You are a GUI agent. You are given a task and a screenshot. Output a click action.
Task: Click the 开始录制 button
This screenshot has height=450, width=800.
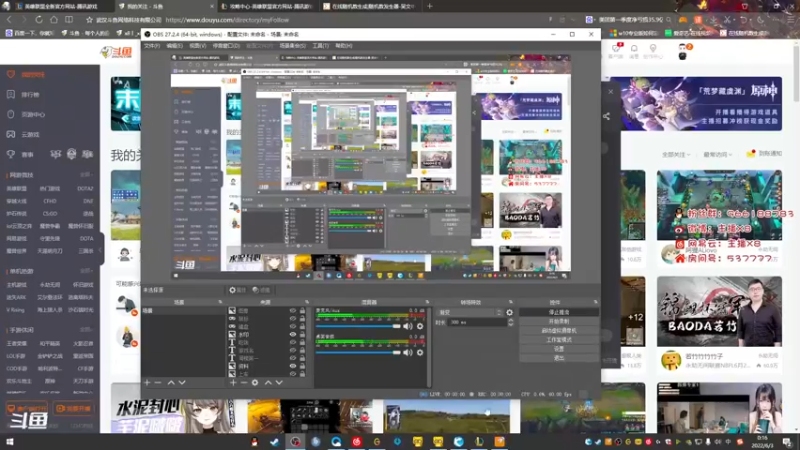[x=559, y=321]
